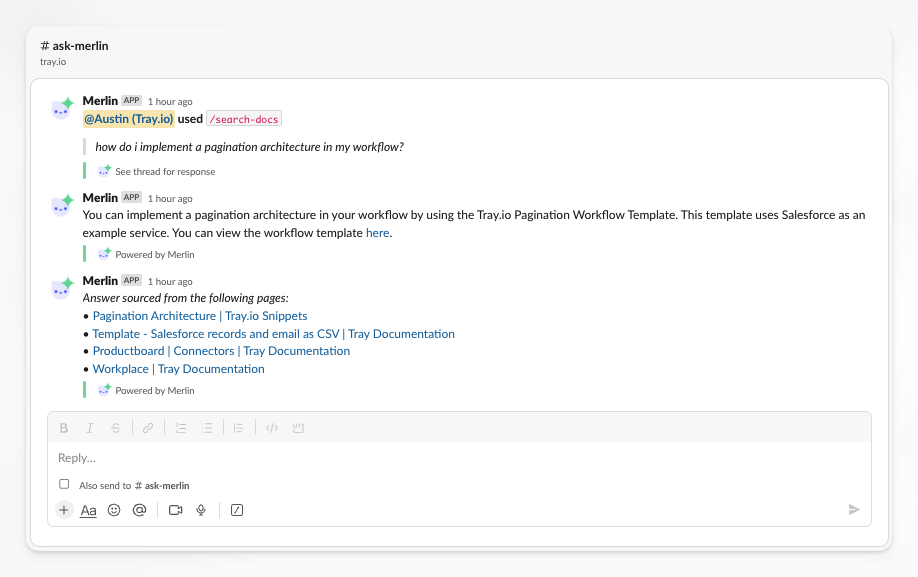Click 'Powered by Merlin' under the sources list

pos(155,390)
